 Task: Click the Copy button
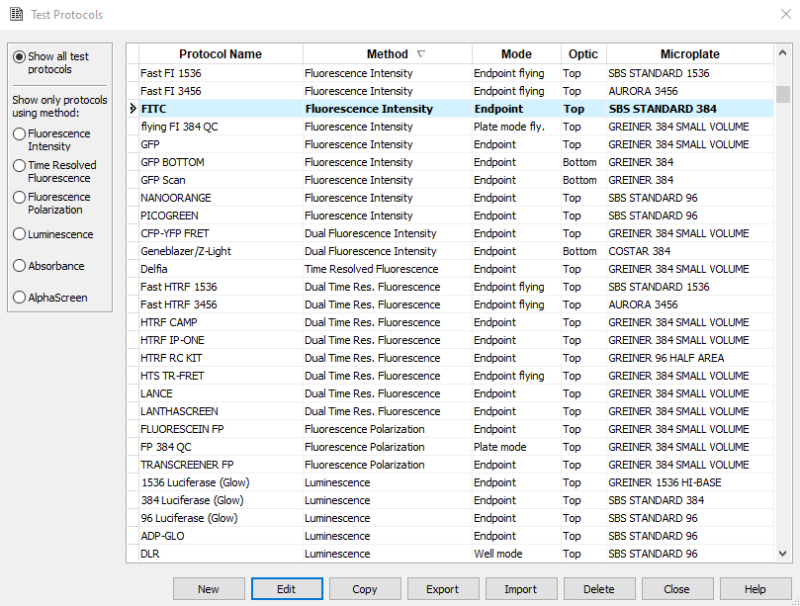click(x=365, y=589)
